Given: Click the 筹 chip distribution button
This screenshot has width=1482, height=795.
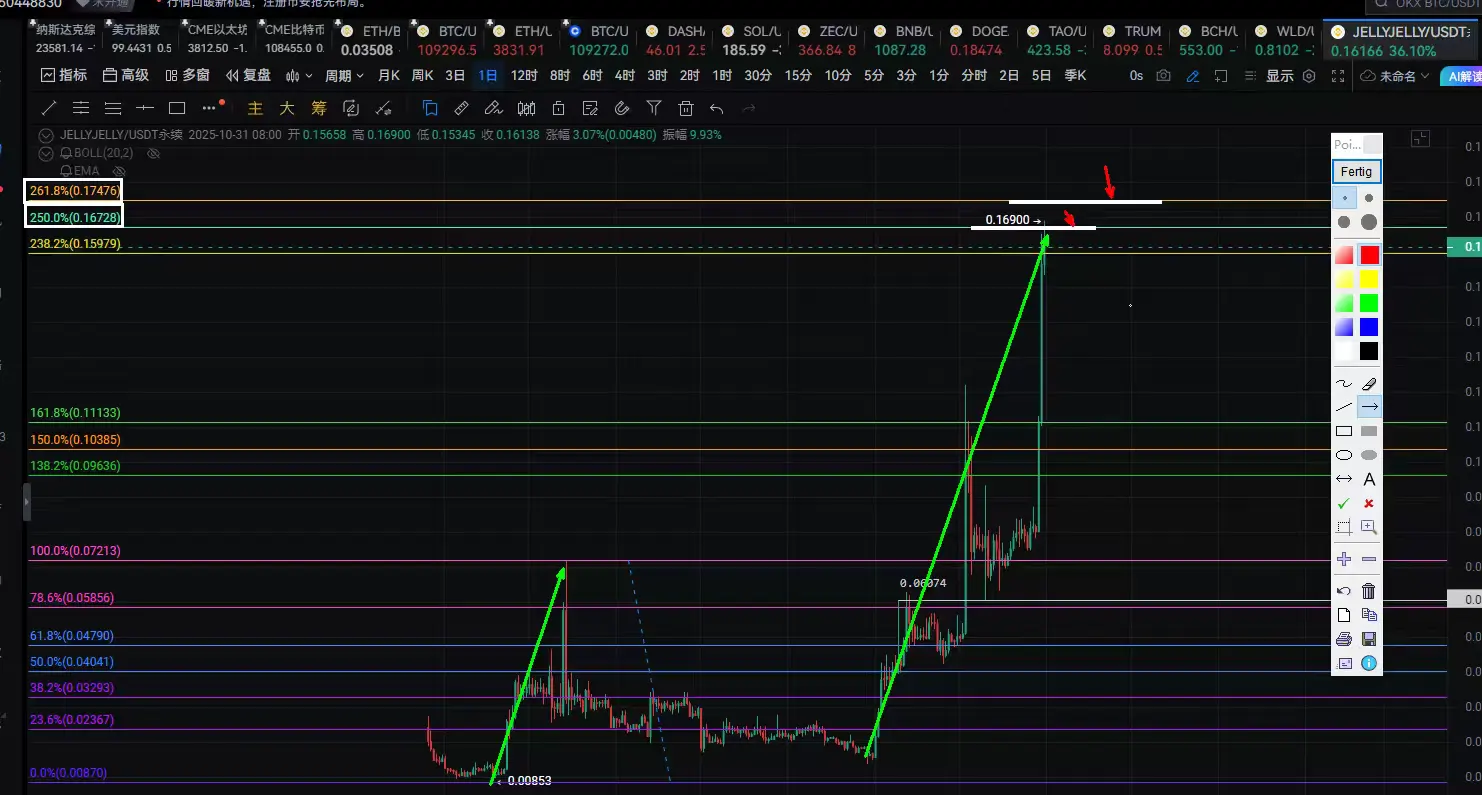Looking at the screenshot, I should [x=319, y=108].
